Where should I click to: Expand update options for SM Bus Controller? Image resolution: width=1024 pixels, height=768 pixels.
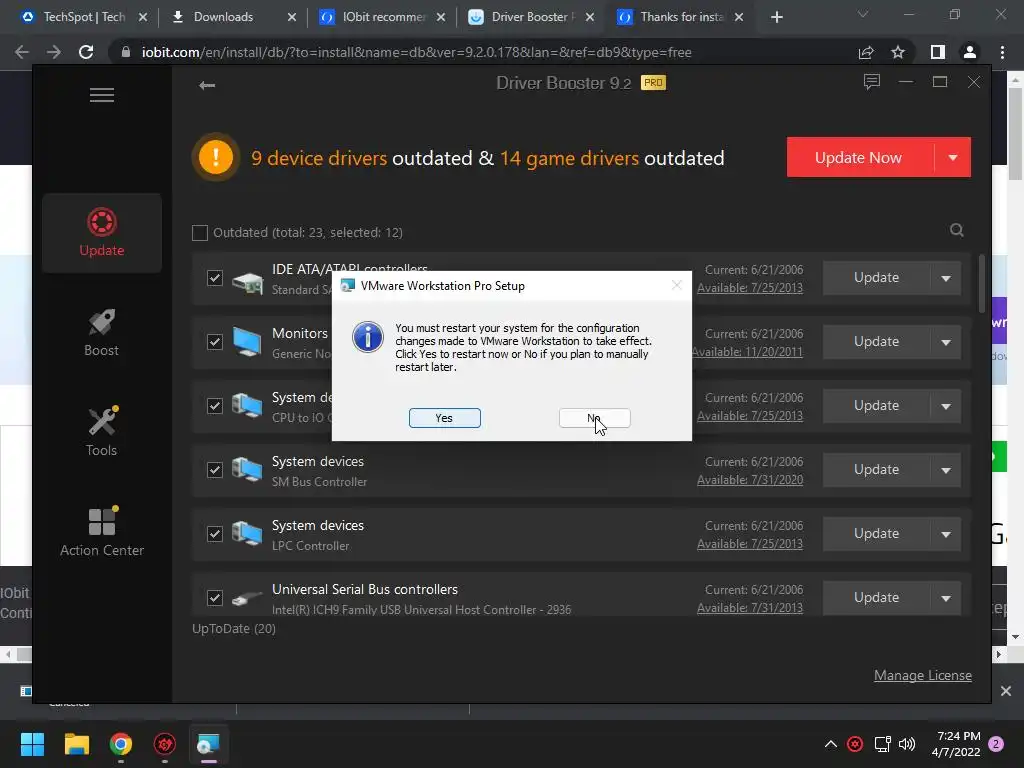[x=946, y=470]
